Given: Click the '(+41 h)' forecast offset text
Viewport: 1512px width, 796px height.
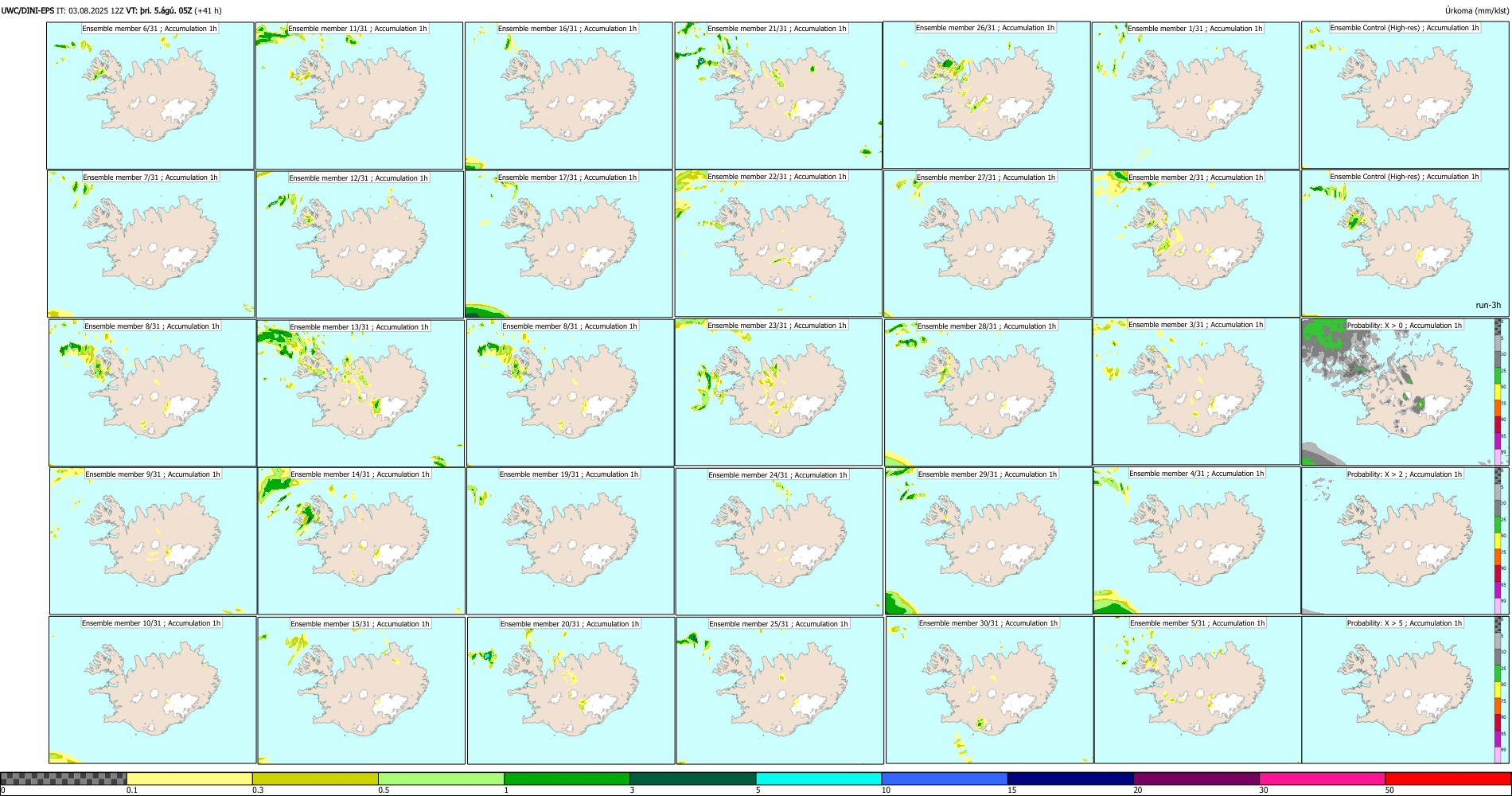Looking at the screenshot, I should click(208, 10).
